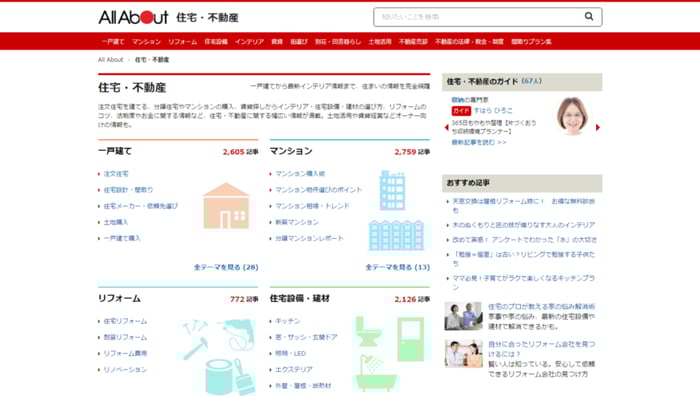Image resolution: width=700 pixels, height=396 pixels.
Task: Open the first recommended article thumbnail
Action: click(x=463, y=316)
